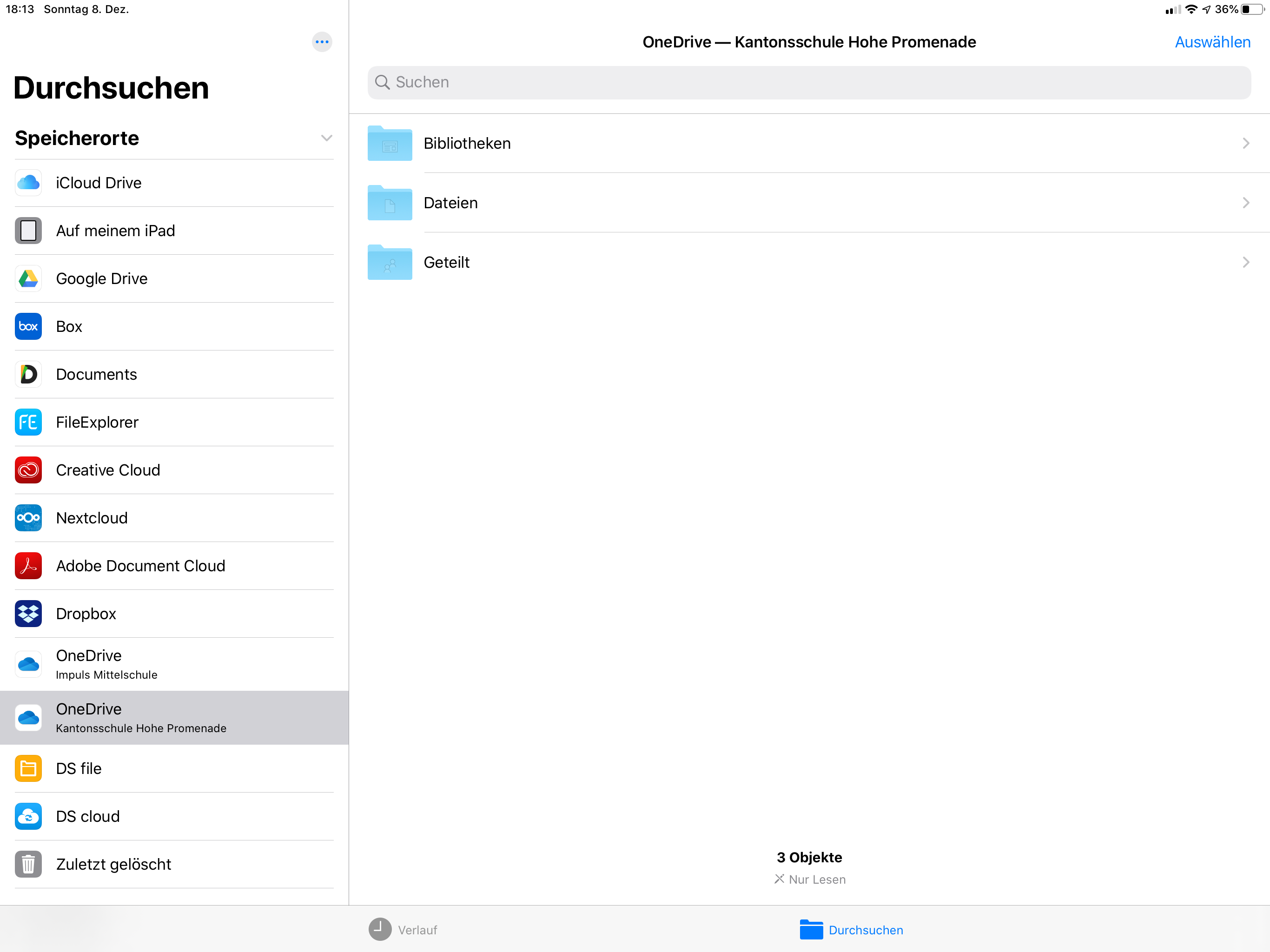Viewport: 1270px width, 952px height.
Task: Select the Durchsuchen bottom tab
Action: pyautogui.click(x=852, y=930)
